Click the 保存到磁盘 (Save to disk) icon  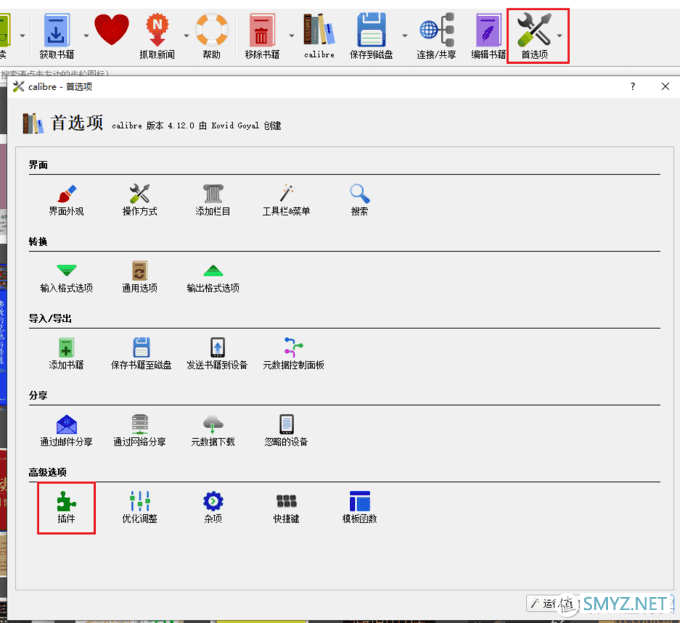pyautogui.click(x=371, y=36)
